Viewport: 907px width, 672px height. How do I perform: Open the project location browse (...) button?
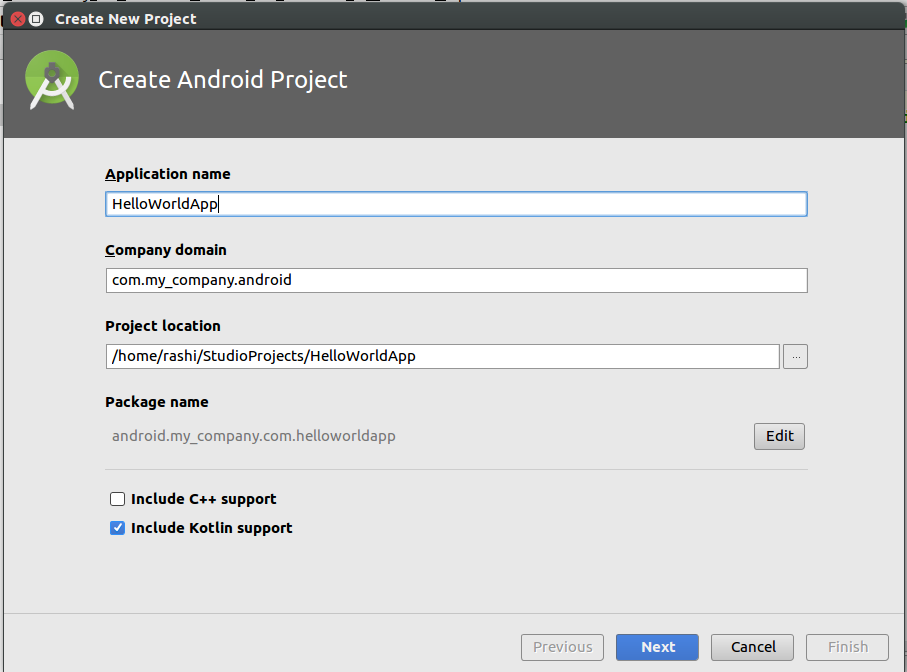coord(795,356)
